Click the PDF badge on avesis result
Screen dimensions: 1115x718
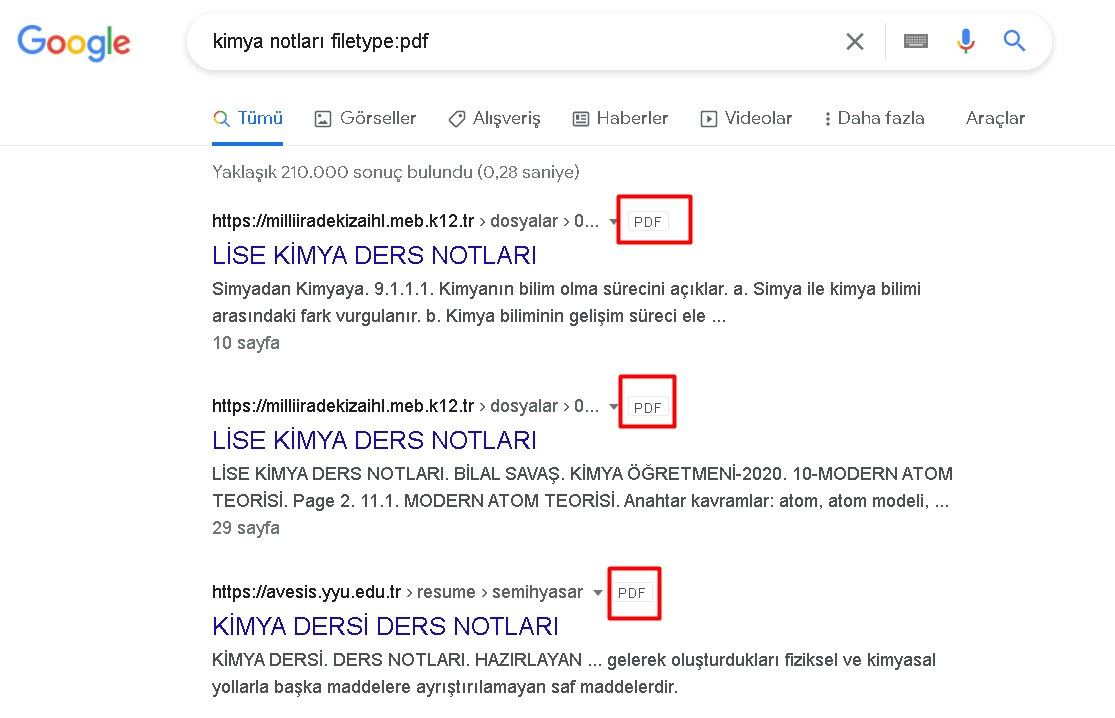[631, 593]
